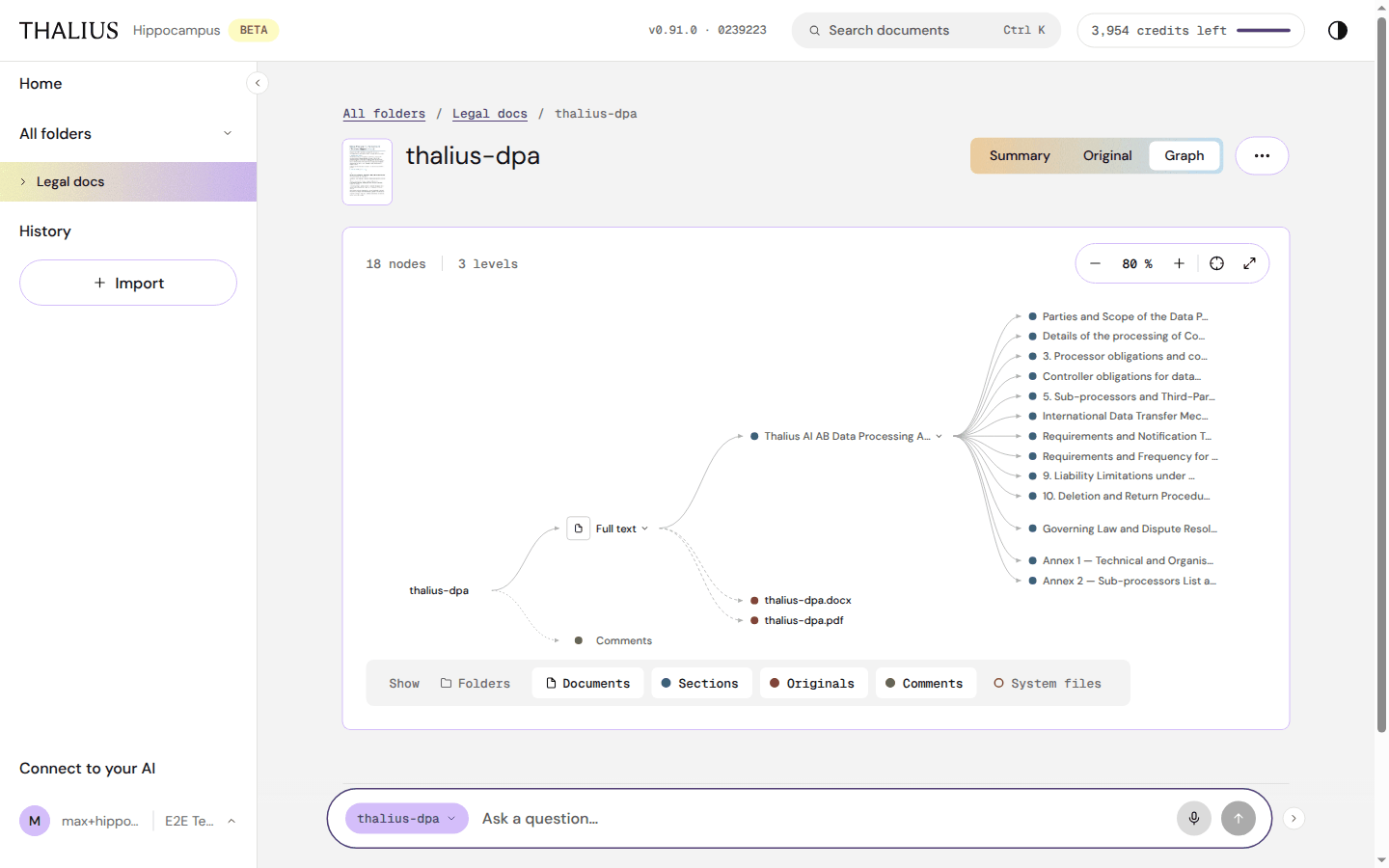Click the Import button

pyautogui.click(x=128, y=283)
